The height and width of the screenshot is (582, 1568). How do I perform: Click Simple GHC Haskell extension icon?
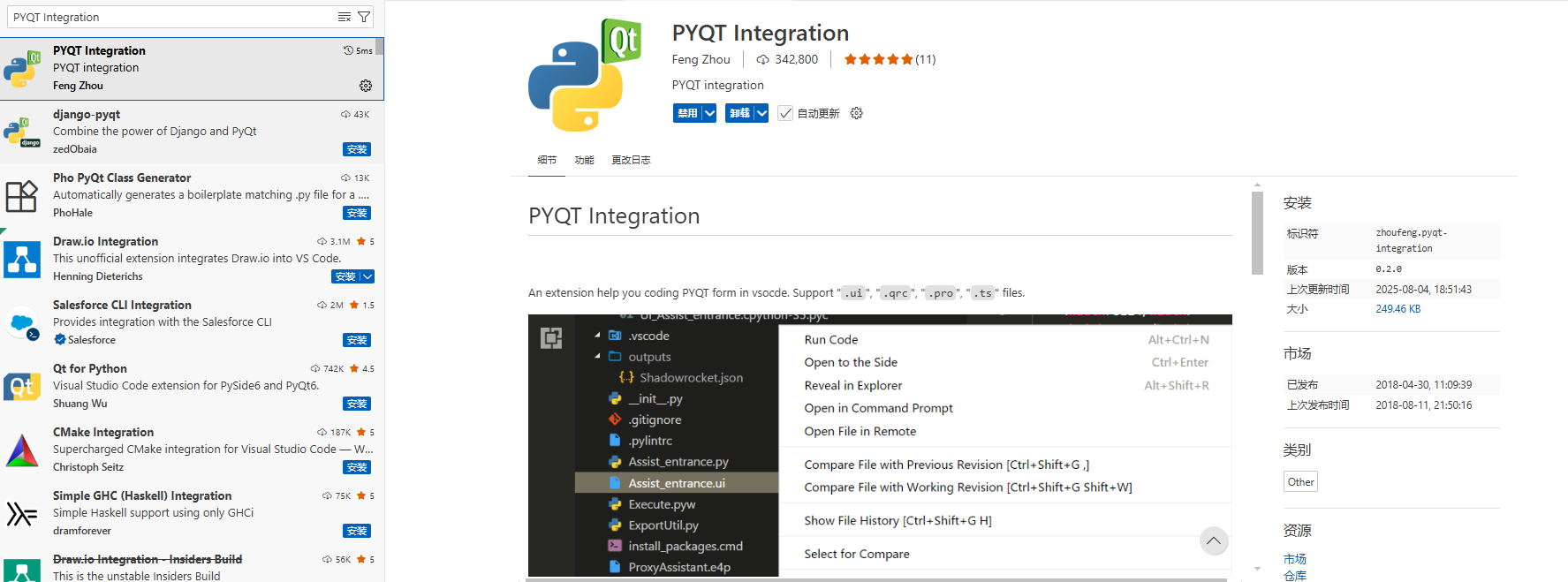(22, 514)
